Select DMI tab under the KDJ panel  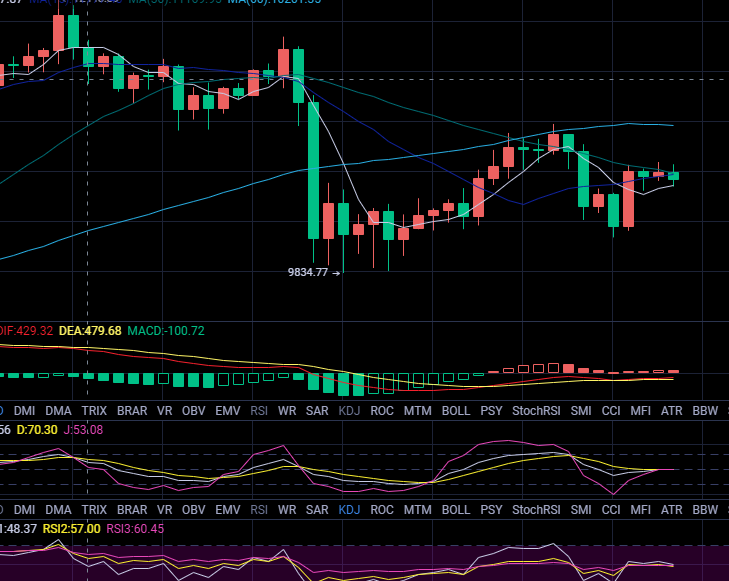tap(25, 509)
